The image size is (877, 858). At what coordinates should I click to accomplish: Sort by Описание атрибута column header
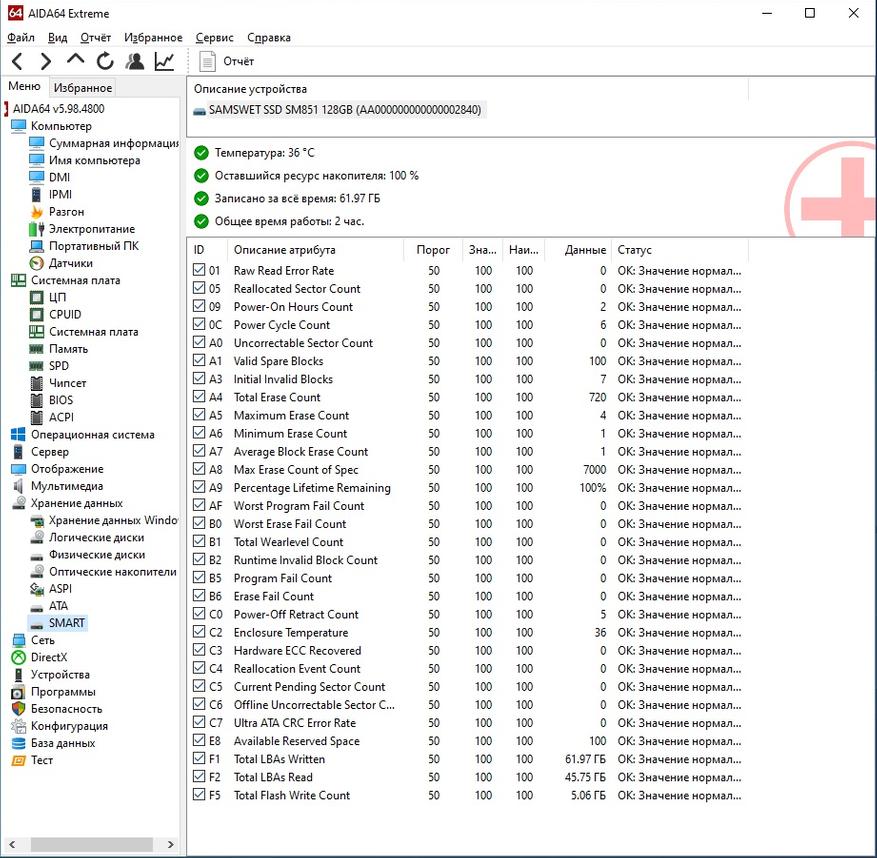click(315, 249)
